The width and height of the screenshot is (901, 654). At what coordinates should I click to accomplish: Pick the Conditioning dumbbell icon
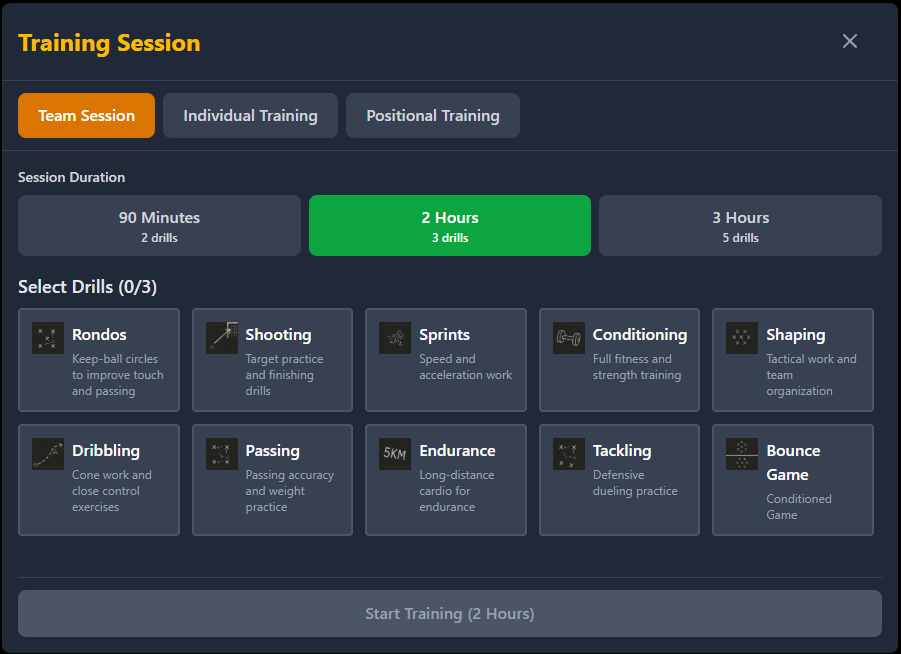click(x=569, y=338)
